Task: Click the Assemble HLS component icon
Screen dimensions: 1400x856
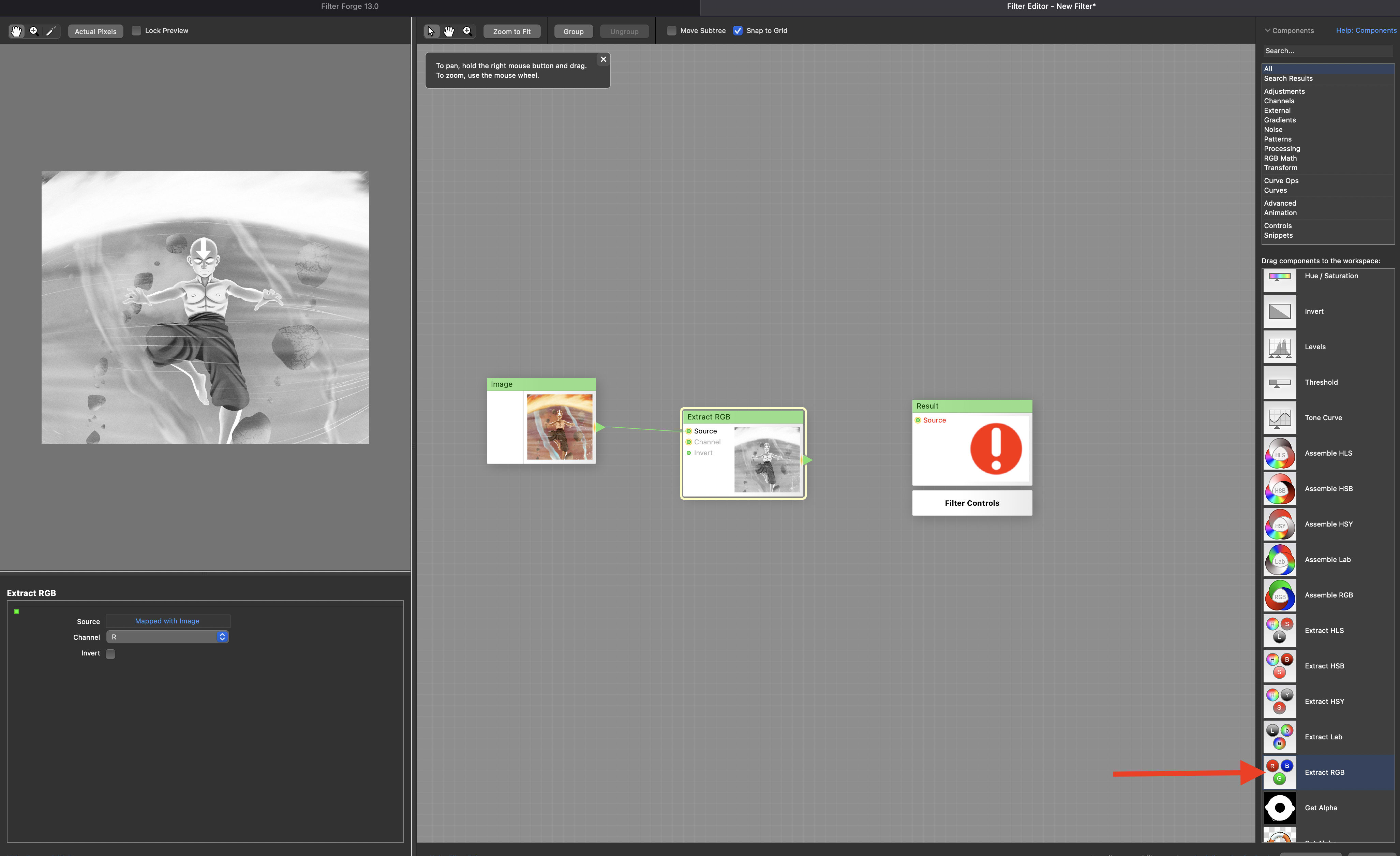Action: click(x=1280, y=454)
